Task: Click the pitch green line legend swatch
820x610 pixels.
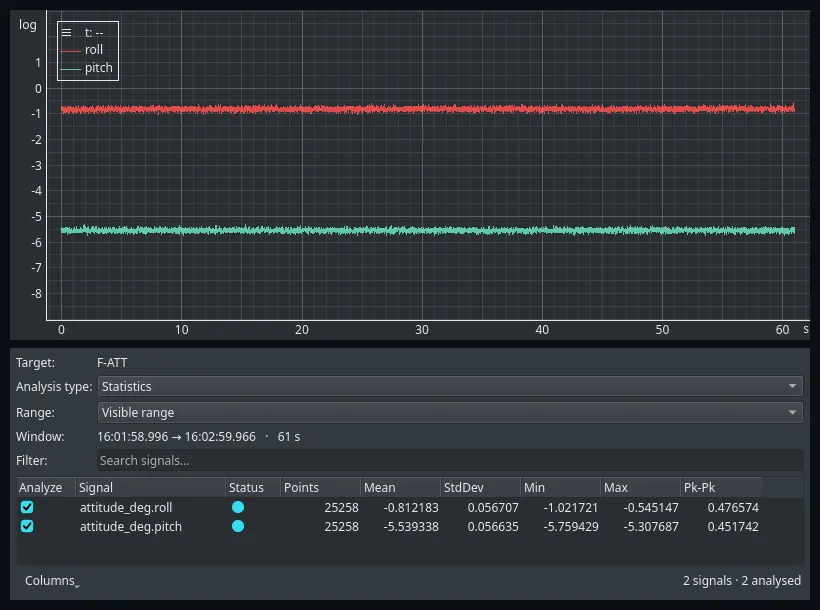Action: point(71,69)
